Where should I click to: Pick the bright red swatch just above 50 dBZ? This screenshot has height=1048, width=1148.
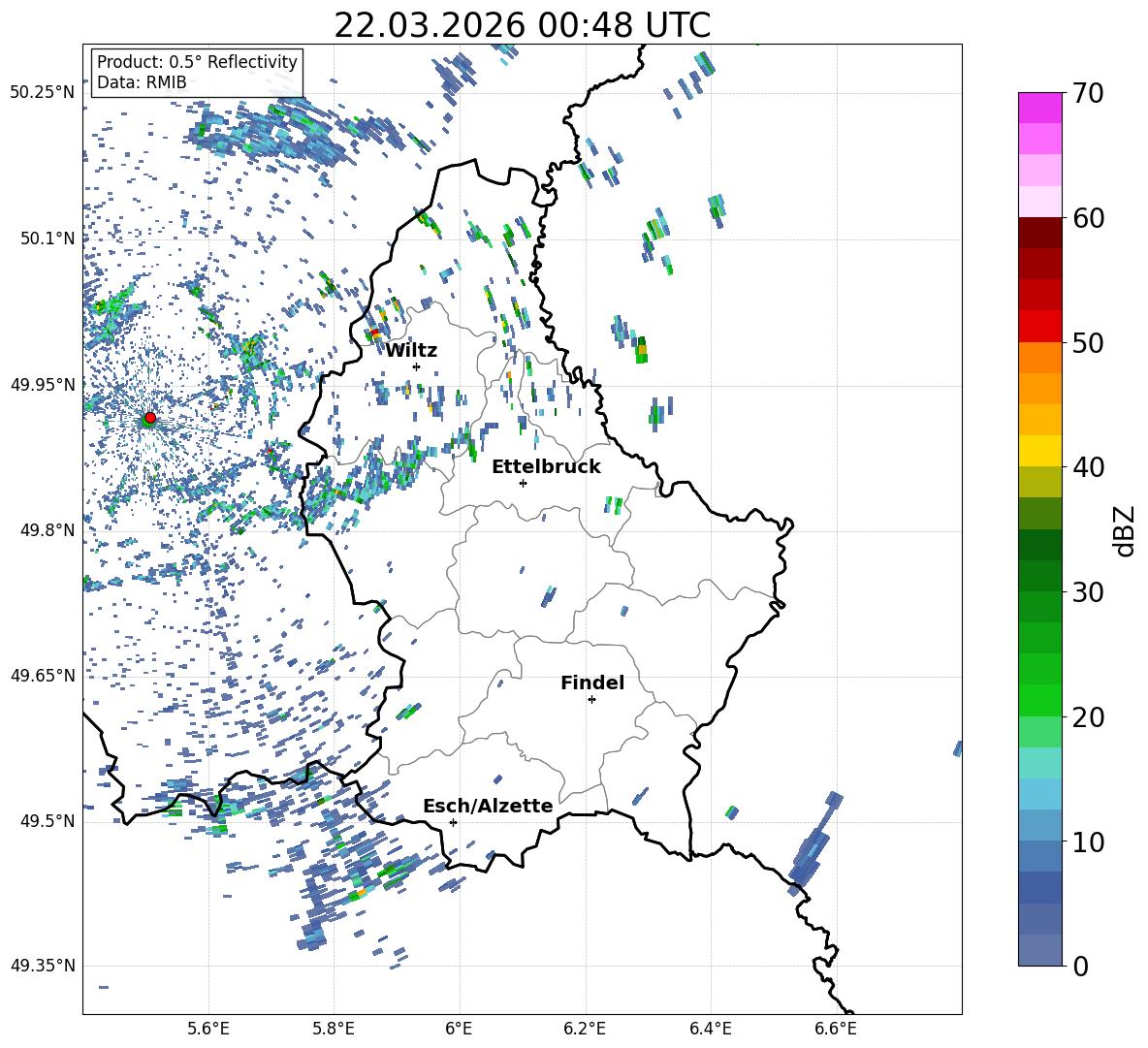tap(1040, 326)
